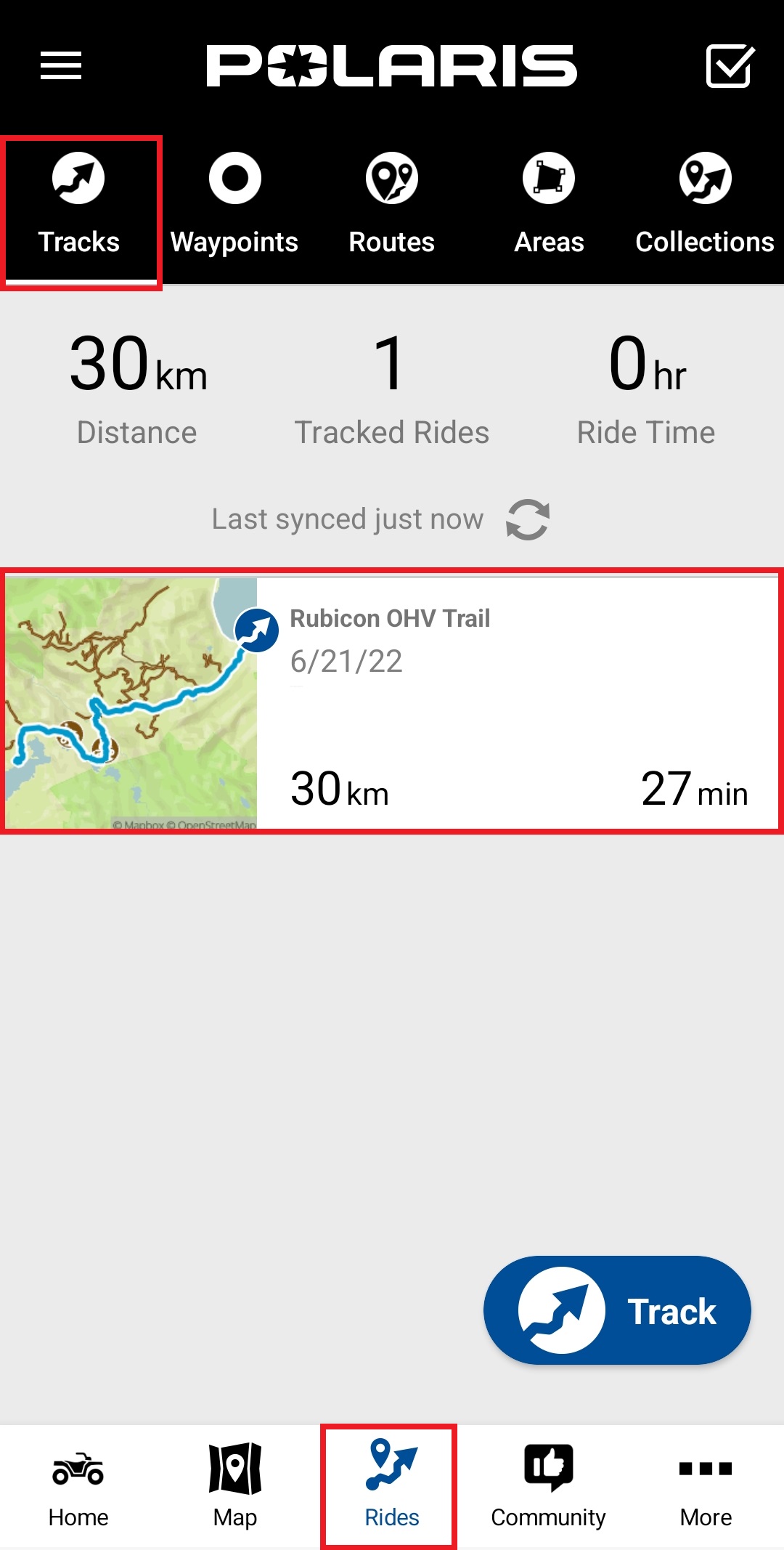The height and width of the screenshot is (1550, 784).
Task: Tap the Polaris logo
Action: click(x=391, y=66)
